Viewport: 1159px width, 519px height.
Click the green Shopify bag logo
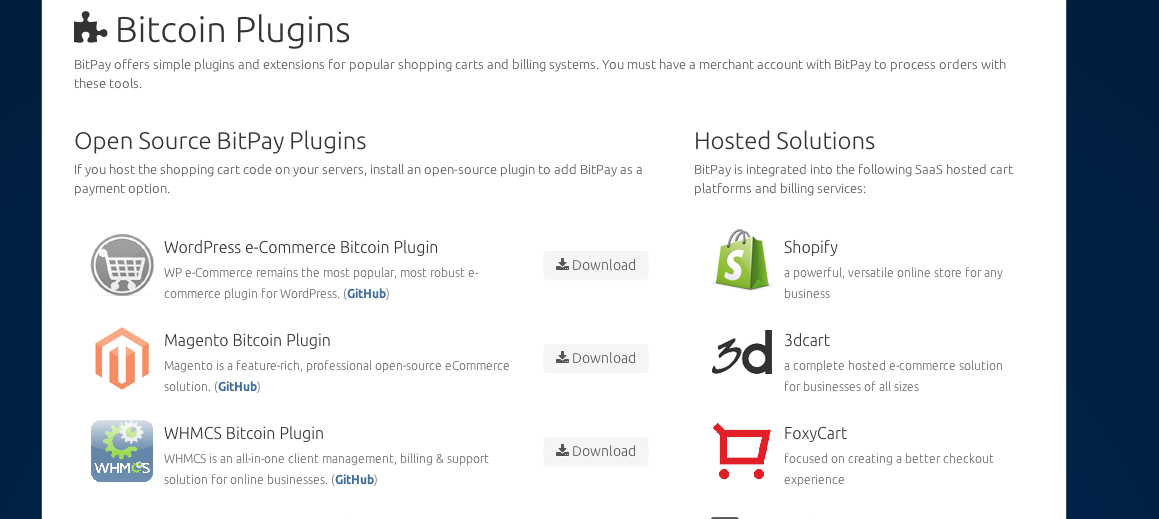pyautogui.click(x=742, y=260)
